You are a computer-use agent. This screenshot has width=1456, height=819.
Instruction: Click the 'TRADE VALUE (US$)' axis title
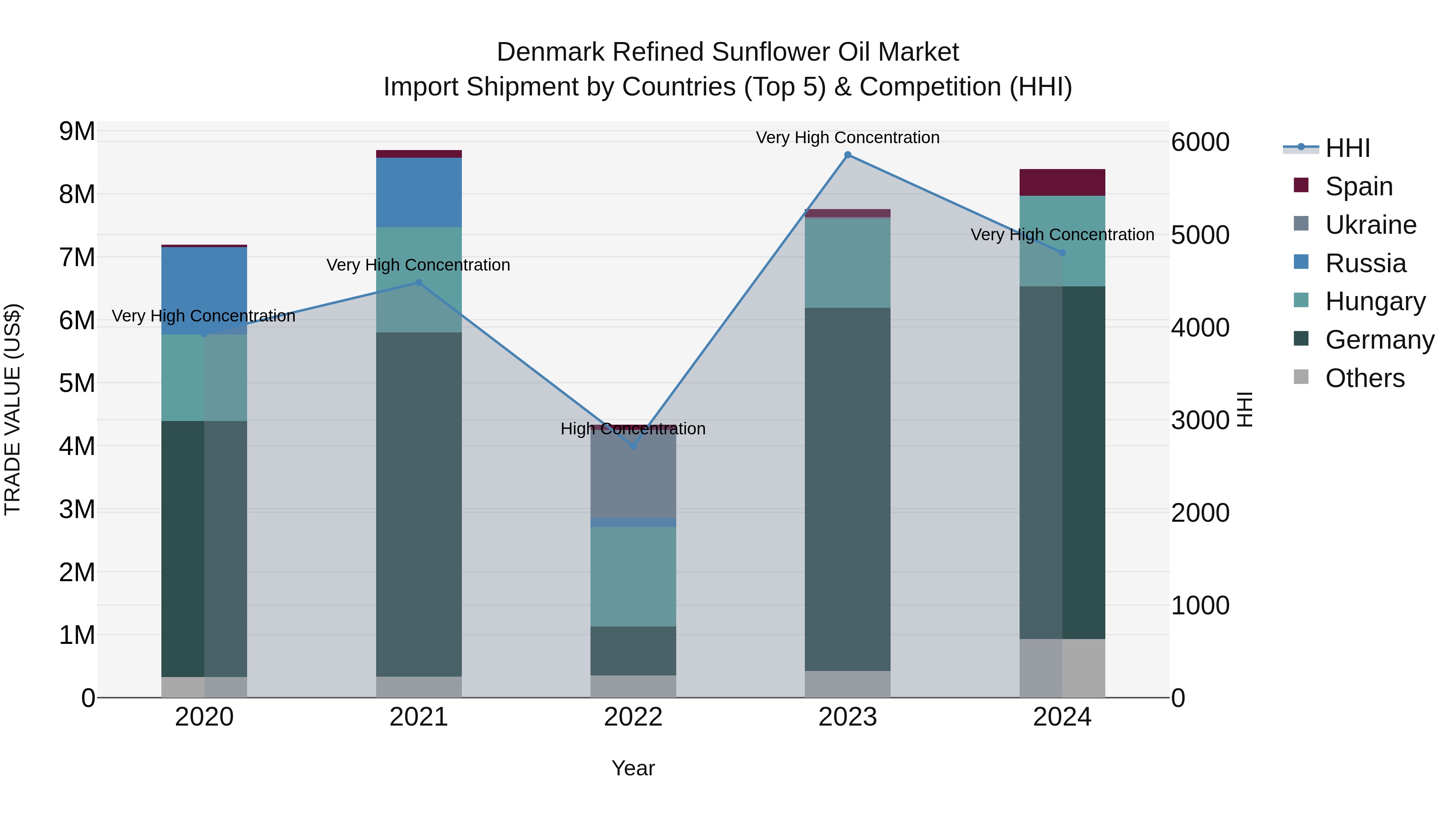coord(13,409)
